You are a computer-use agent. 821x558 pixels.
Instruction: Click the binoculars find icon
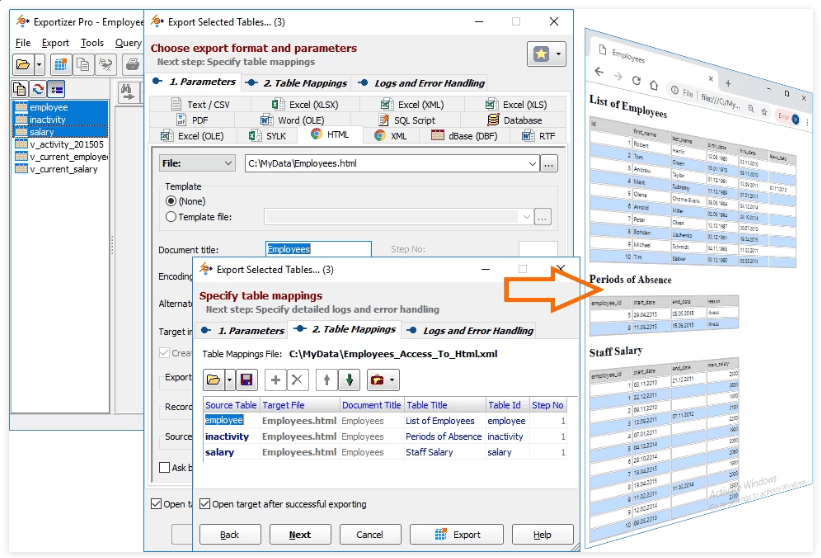pos(127,93)
